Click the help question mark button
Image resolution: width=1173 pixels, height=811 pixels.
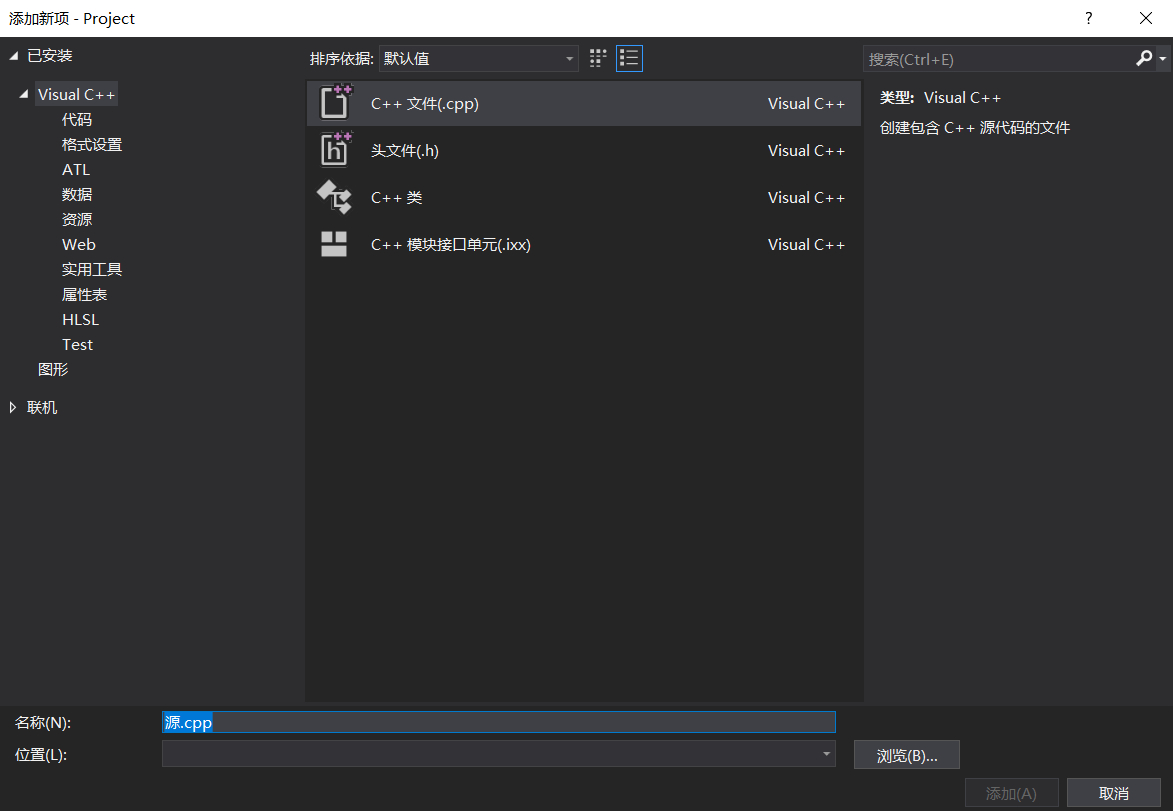tap(1088, 18)
